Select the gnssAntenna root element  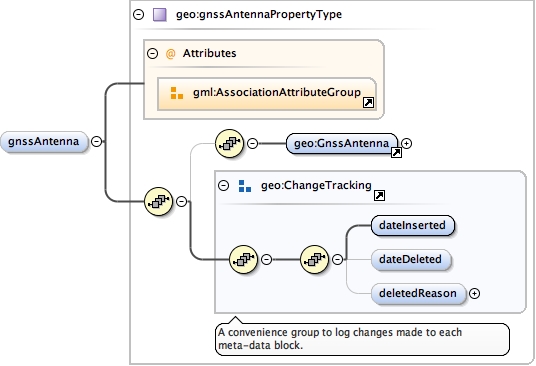44,141
